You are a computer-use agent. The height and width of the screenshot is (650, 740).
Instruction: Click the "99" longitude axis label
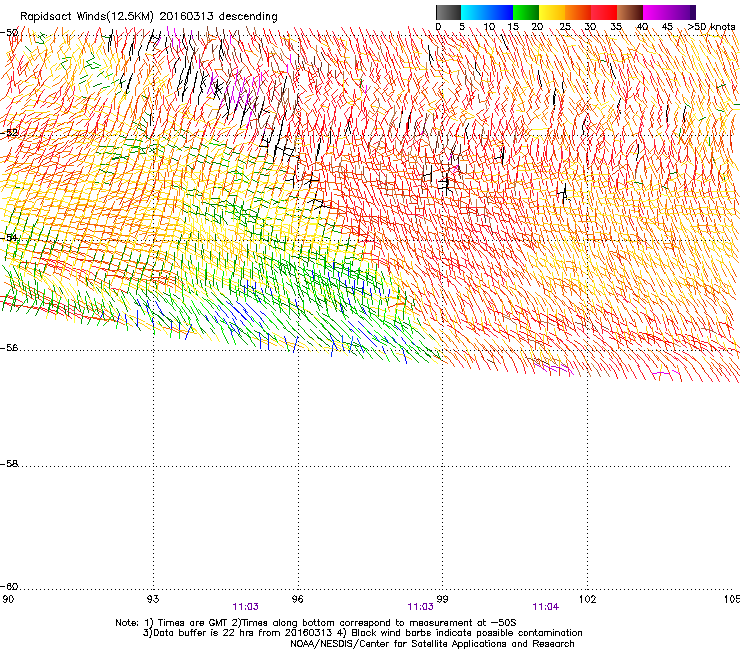point(442,599)
